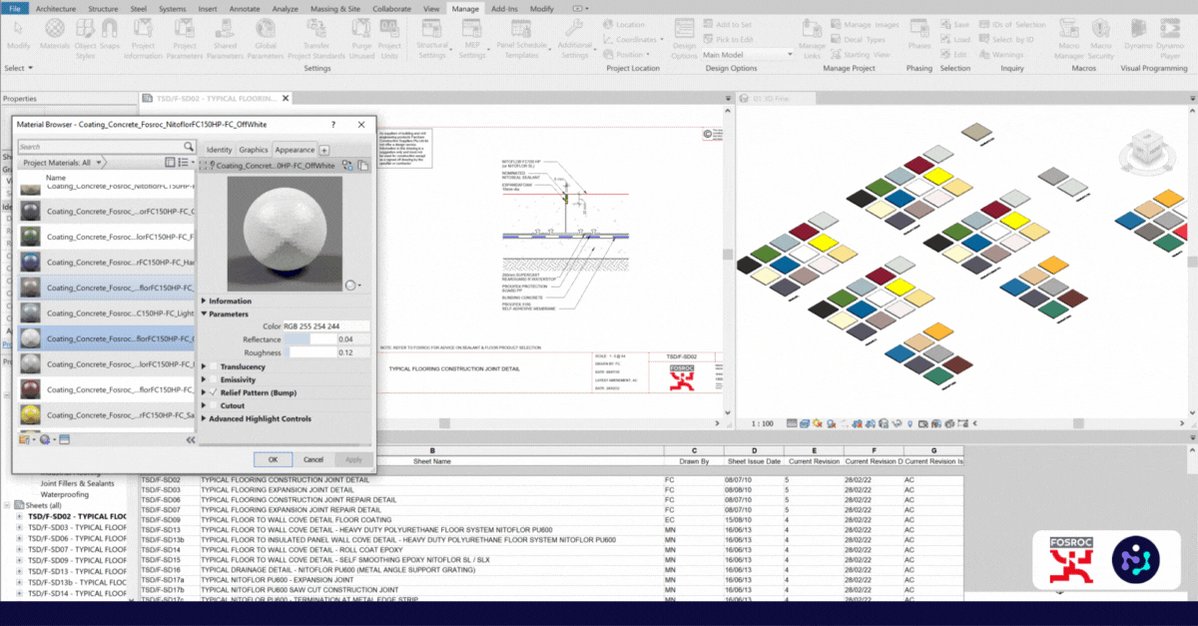Open Project Parameters tool
The height and width of the screenshot is (626, 1198).
point(184,38)
